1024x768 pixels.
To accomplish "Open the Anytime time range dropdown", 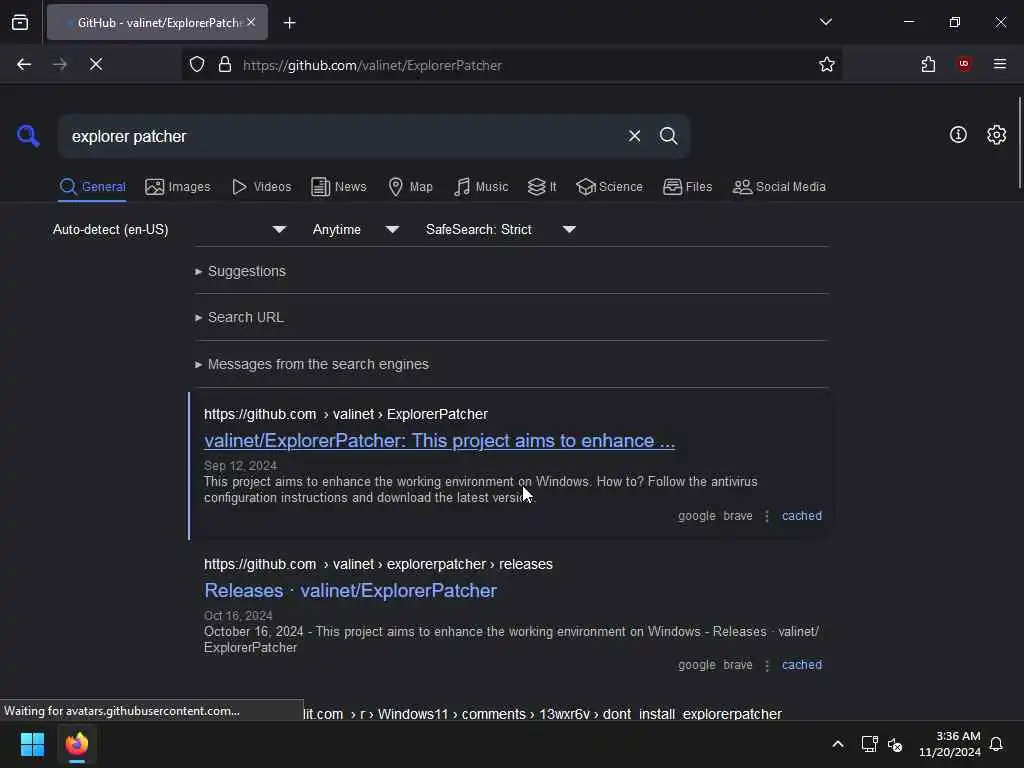I will pyautogui.click(x=355, y=229).
